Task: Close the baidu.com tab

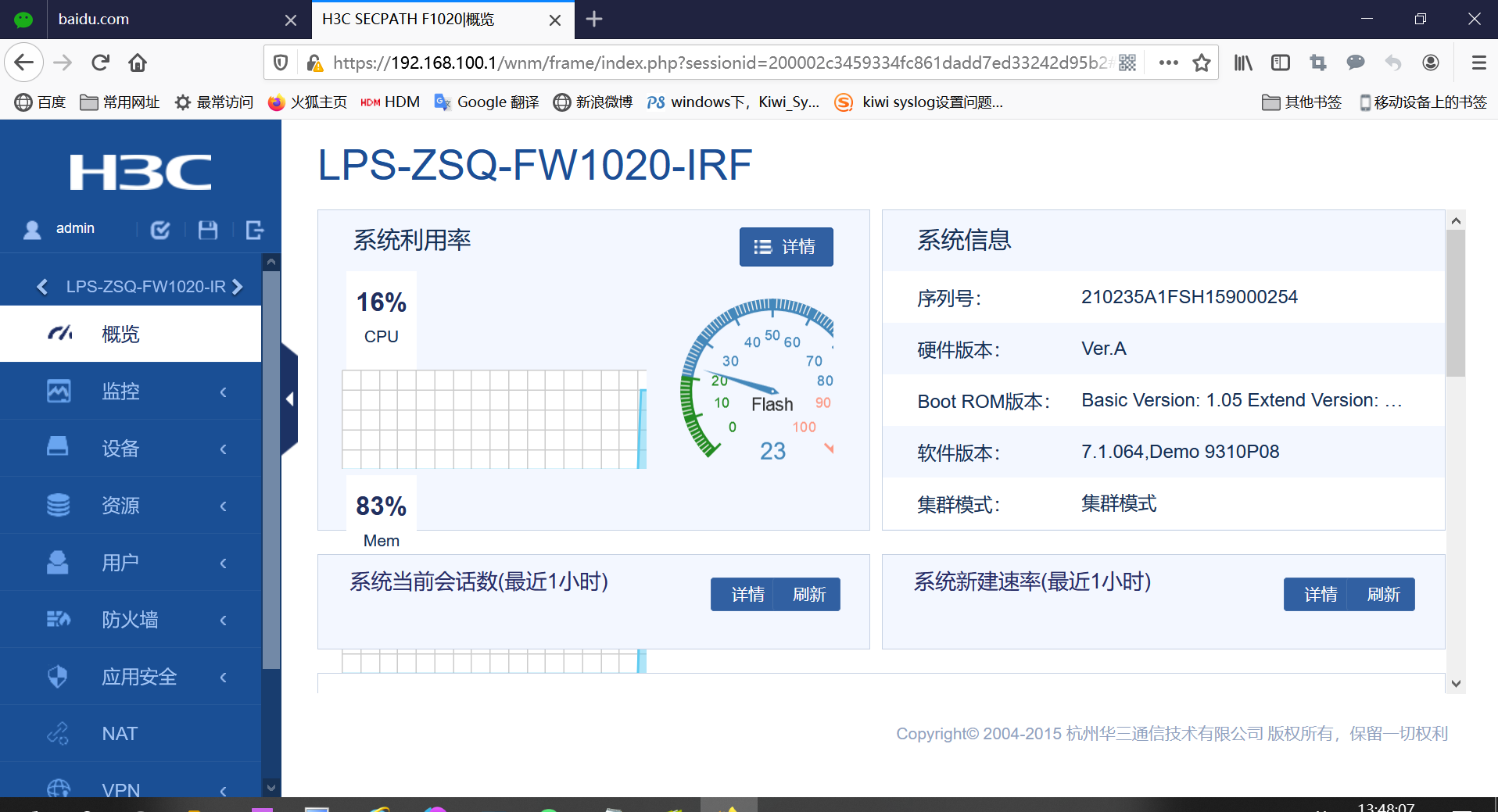Action: (291, 20)
